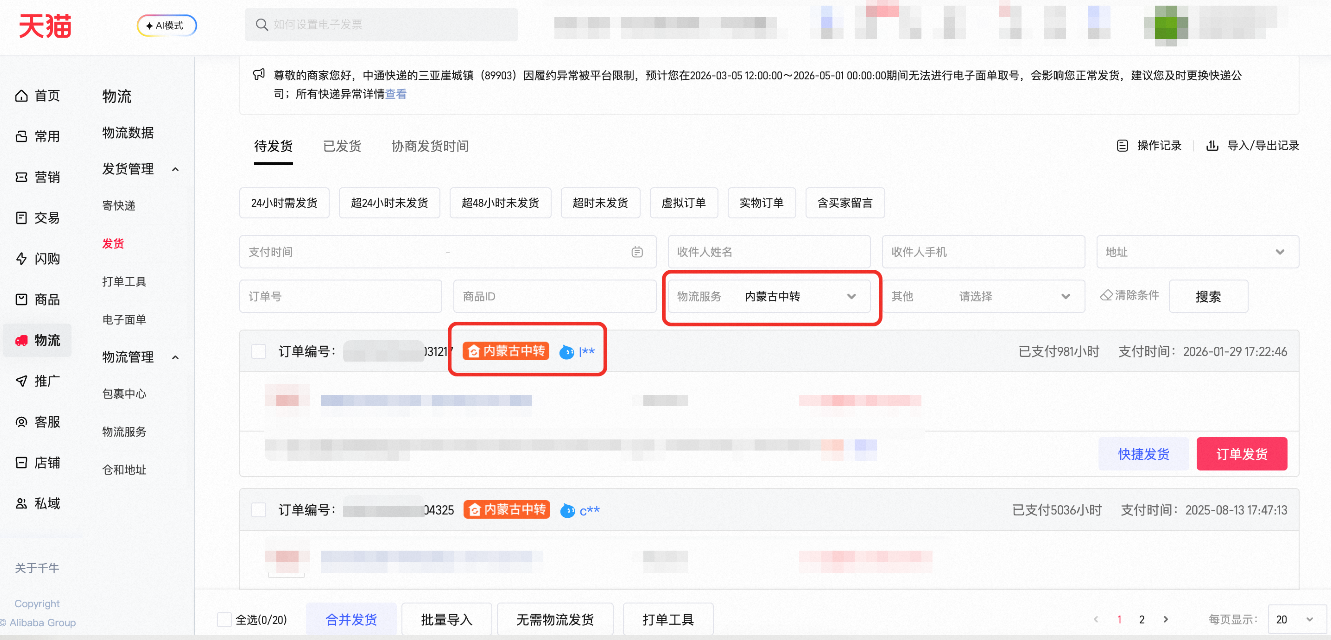Click 清除条件 eraser icon
This screenshot has width=1331, height=640.
pos(1106,296)
